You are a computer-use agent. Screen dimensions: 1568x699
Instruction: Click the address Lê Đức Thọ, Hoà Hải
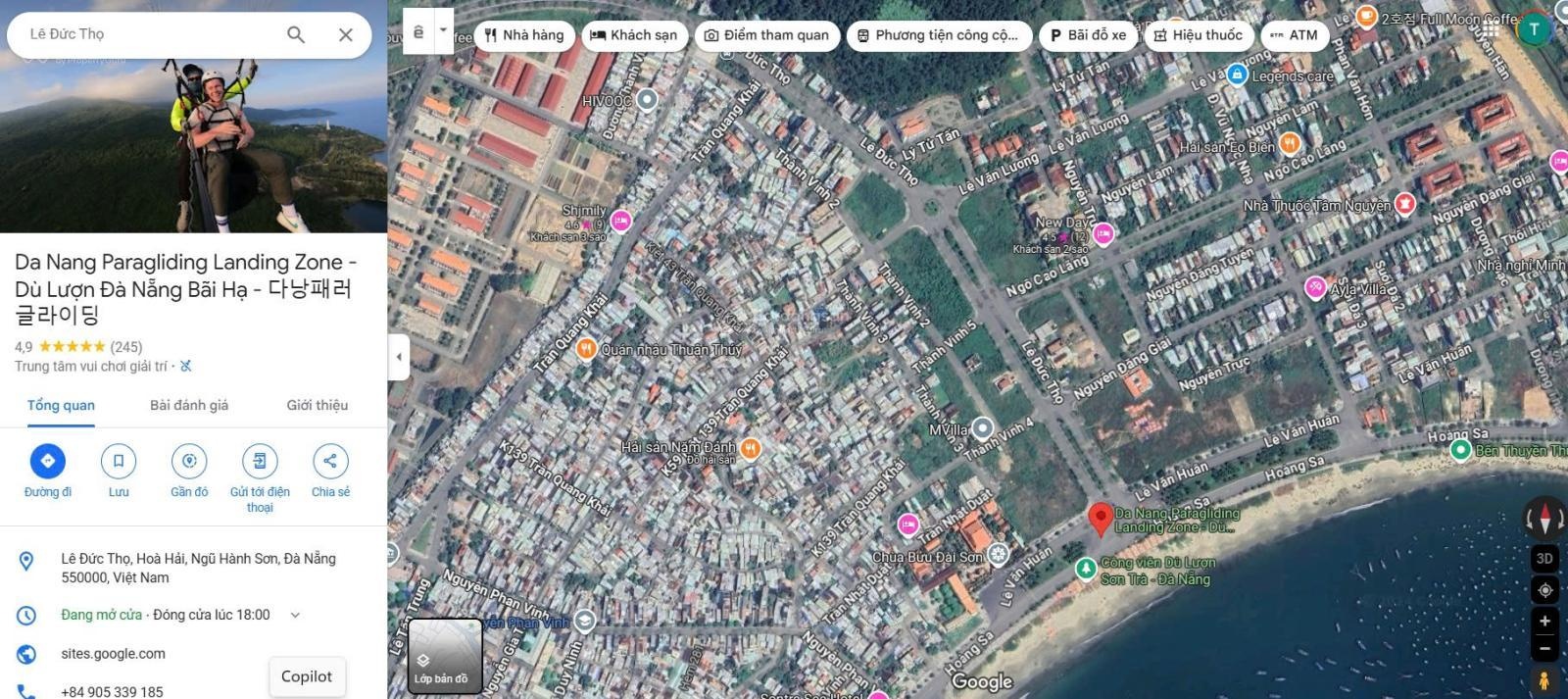pos(198,568)
